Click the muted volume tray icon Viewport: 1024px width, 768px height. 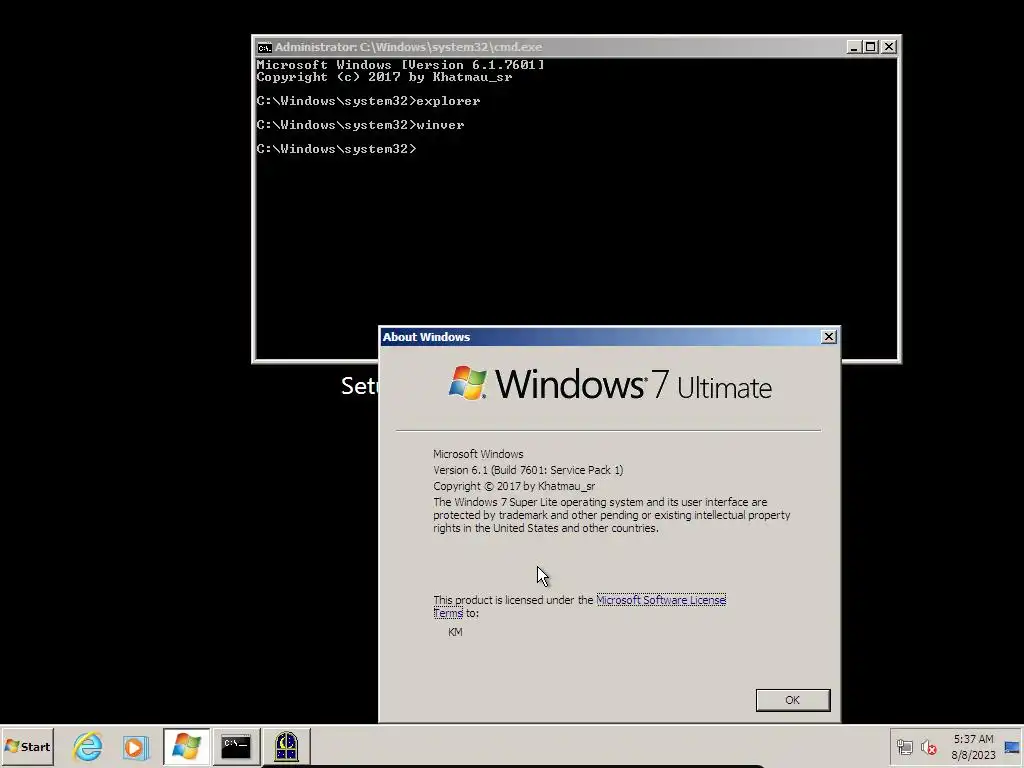928,747
